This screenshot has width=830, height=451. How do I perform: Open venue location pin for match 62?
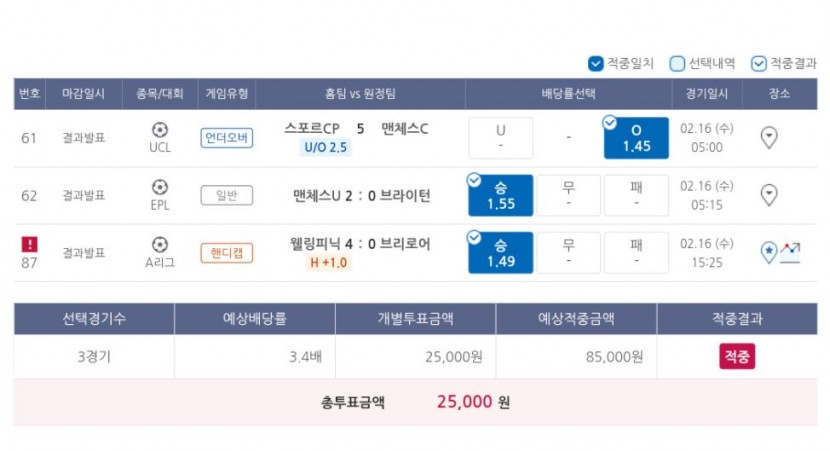tap(769, 195)
